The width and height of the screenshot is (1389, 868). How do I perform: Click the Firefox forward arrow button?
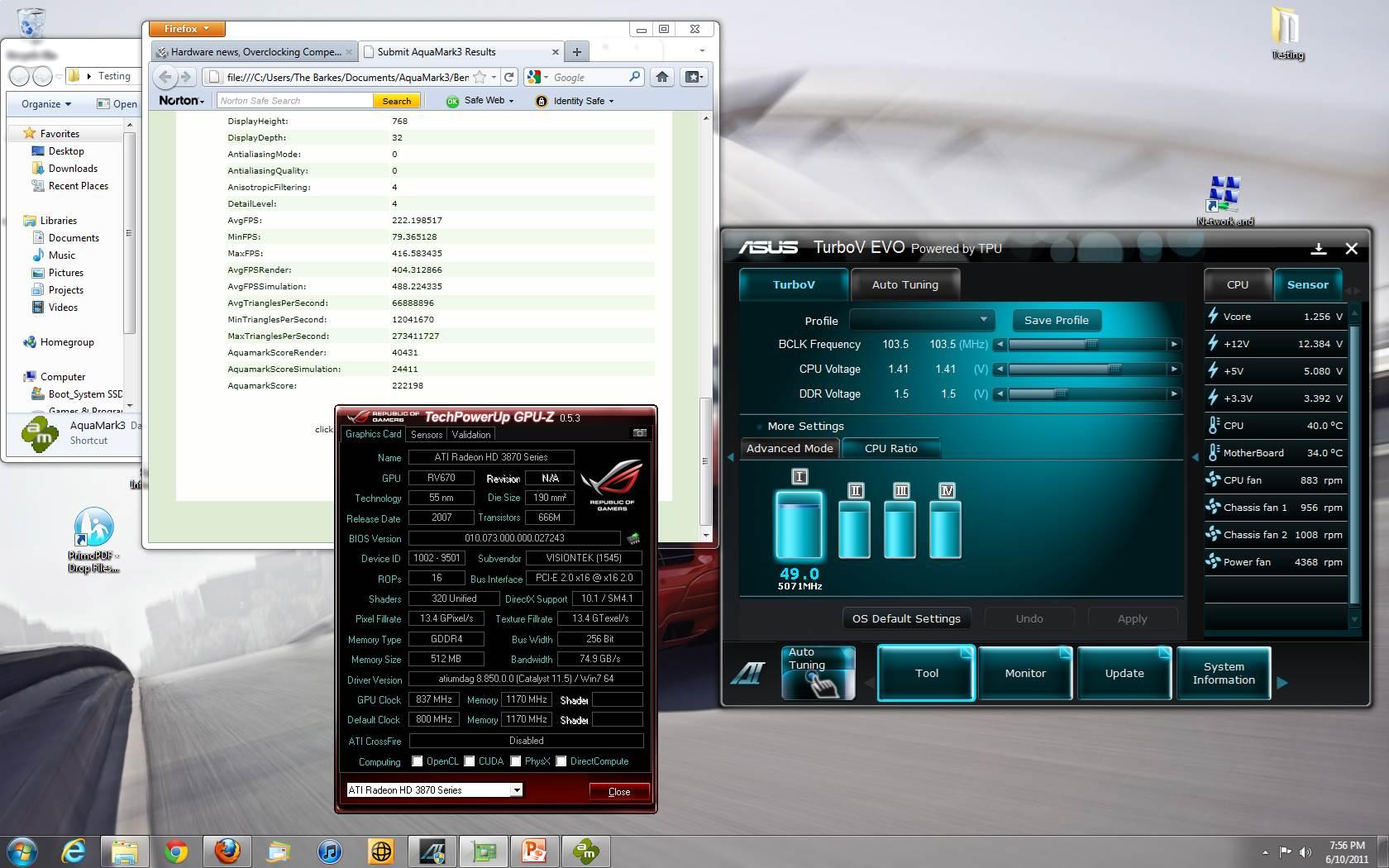[x=186, y=77]
